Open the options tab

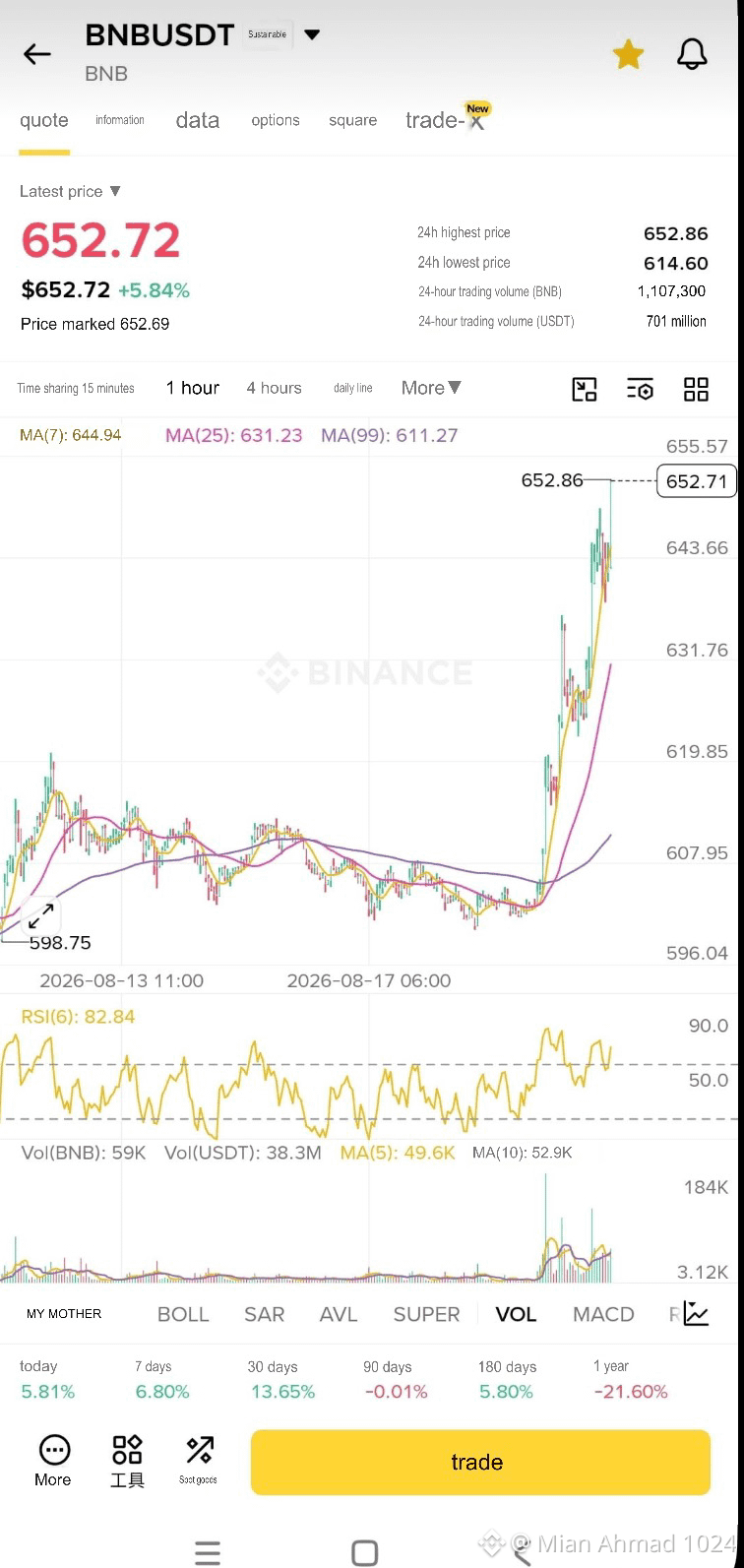tap(276, 120)
